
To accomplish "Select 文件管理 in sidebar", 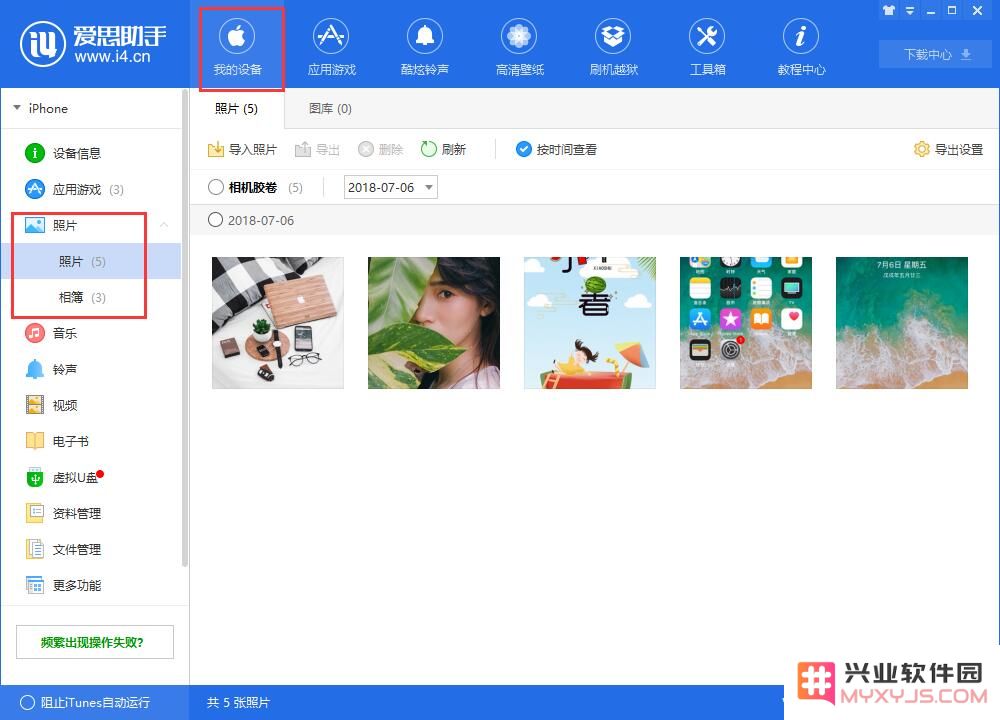I will pyautogui.click(x=62, y=549).
